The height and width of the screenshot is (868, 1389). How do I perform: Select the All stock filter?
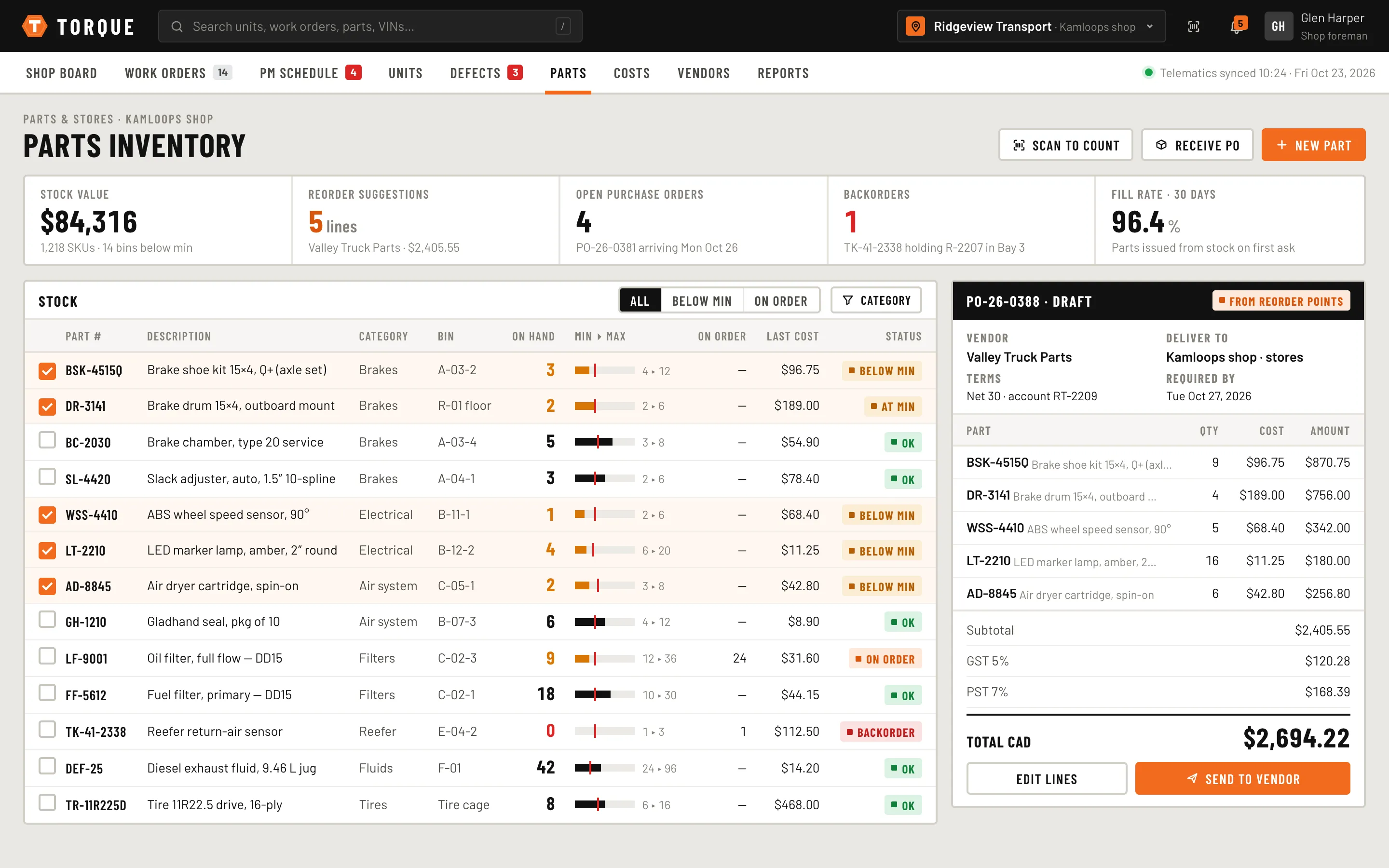640,301
